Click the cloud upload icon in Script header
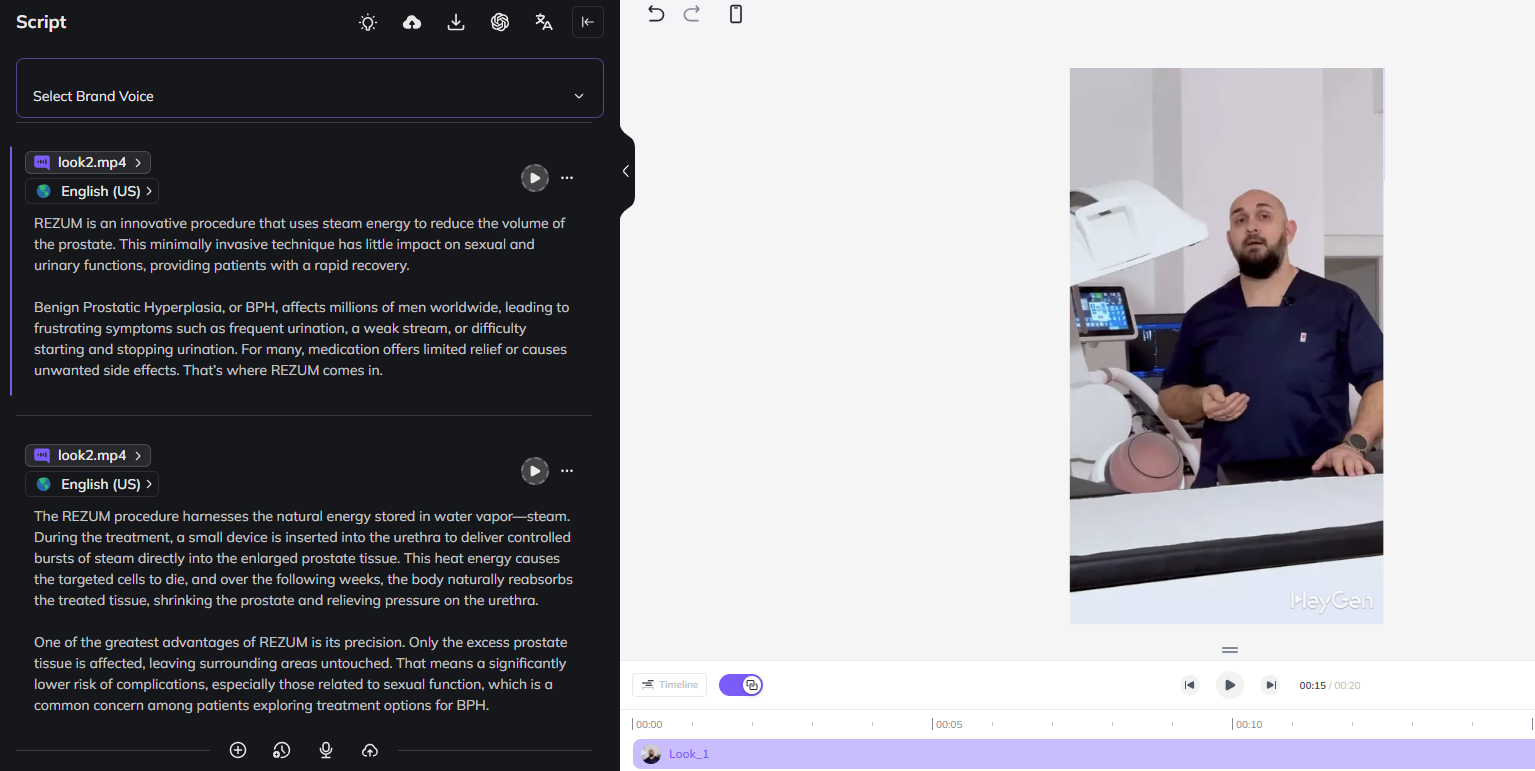 click(412, 22)
